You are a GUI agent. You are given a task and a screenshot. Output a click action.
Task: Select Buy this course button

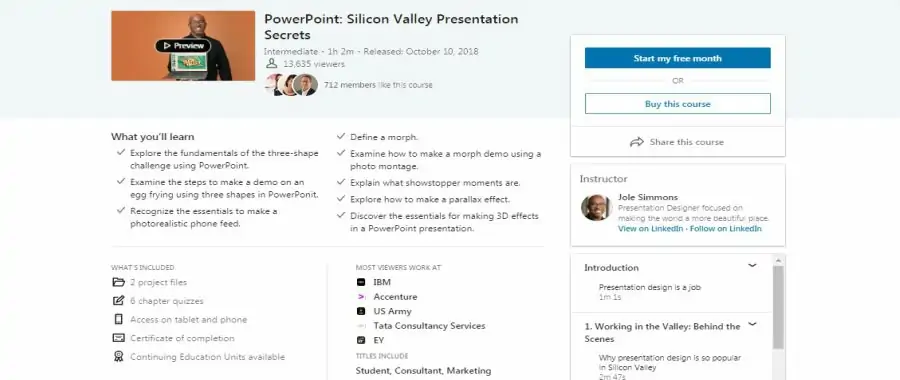(677, 104)
